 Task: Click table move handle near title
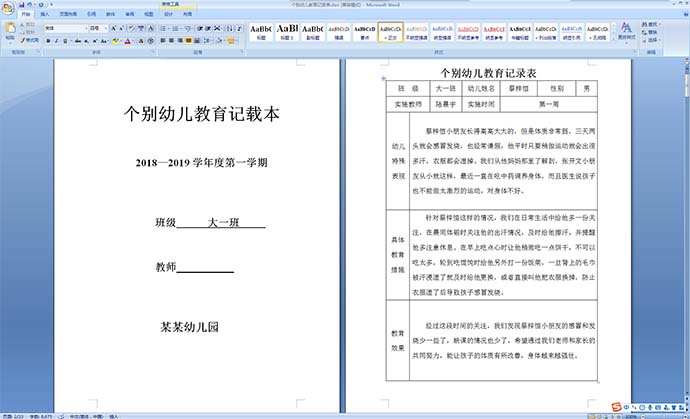[x=384, y=78]
